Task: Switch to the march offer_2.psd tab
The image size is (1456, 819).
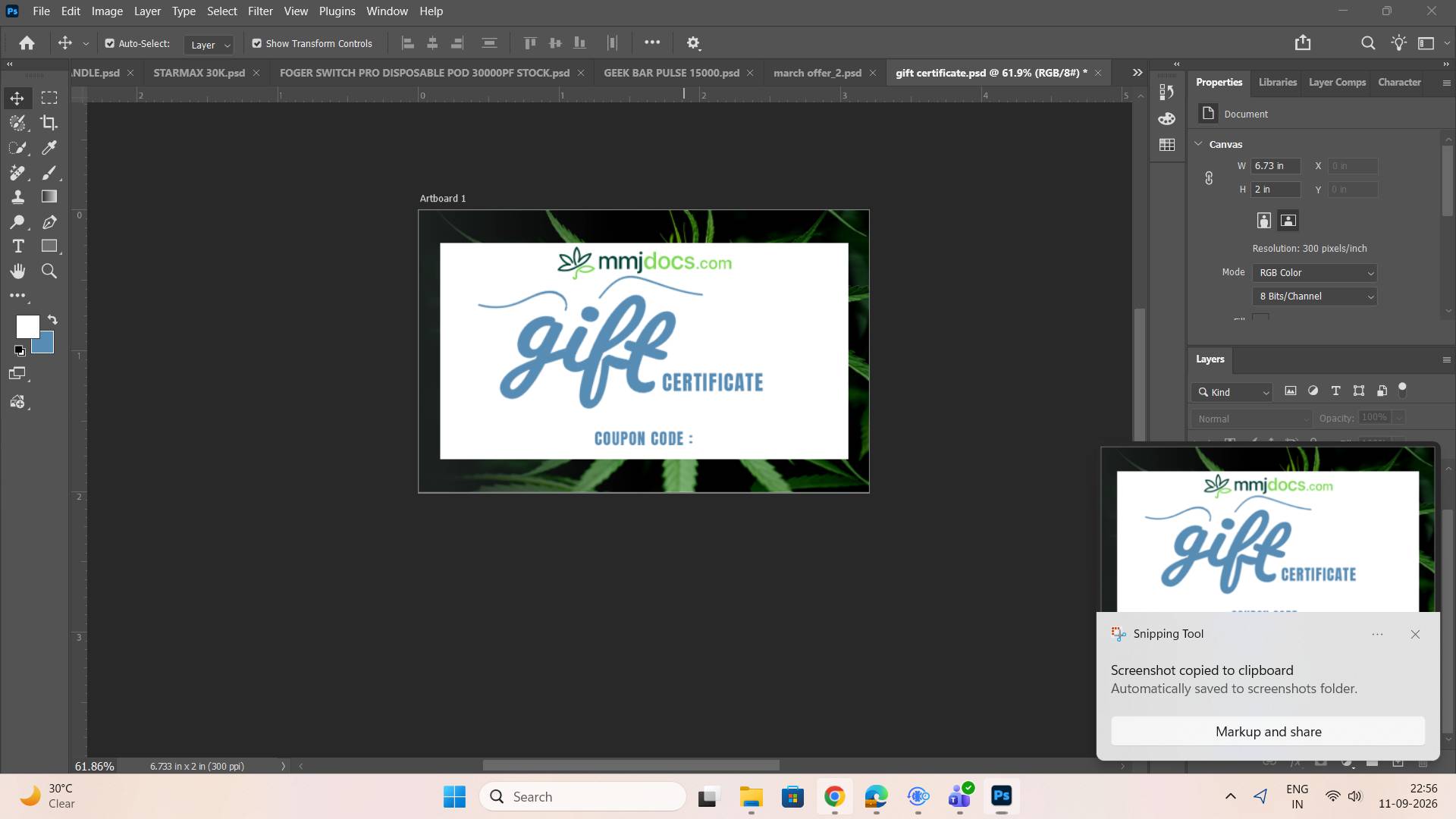Action: [x=817, y=73]
